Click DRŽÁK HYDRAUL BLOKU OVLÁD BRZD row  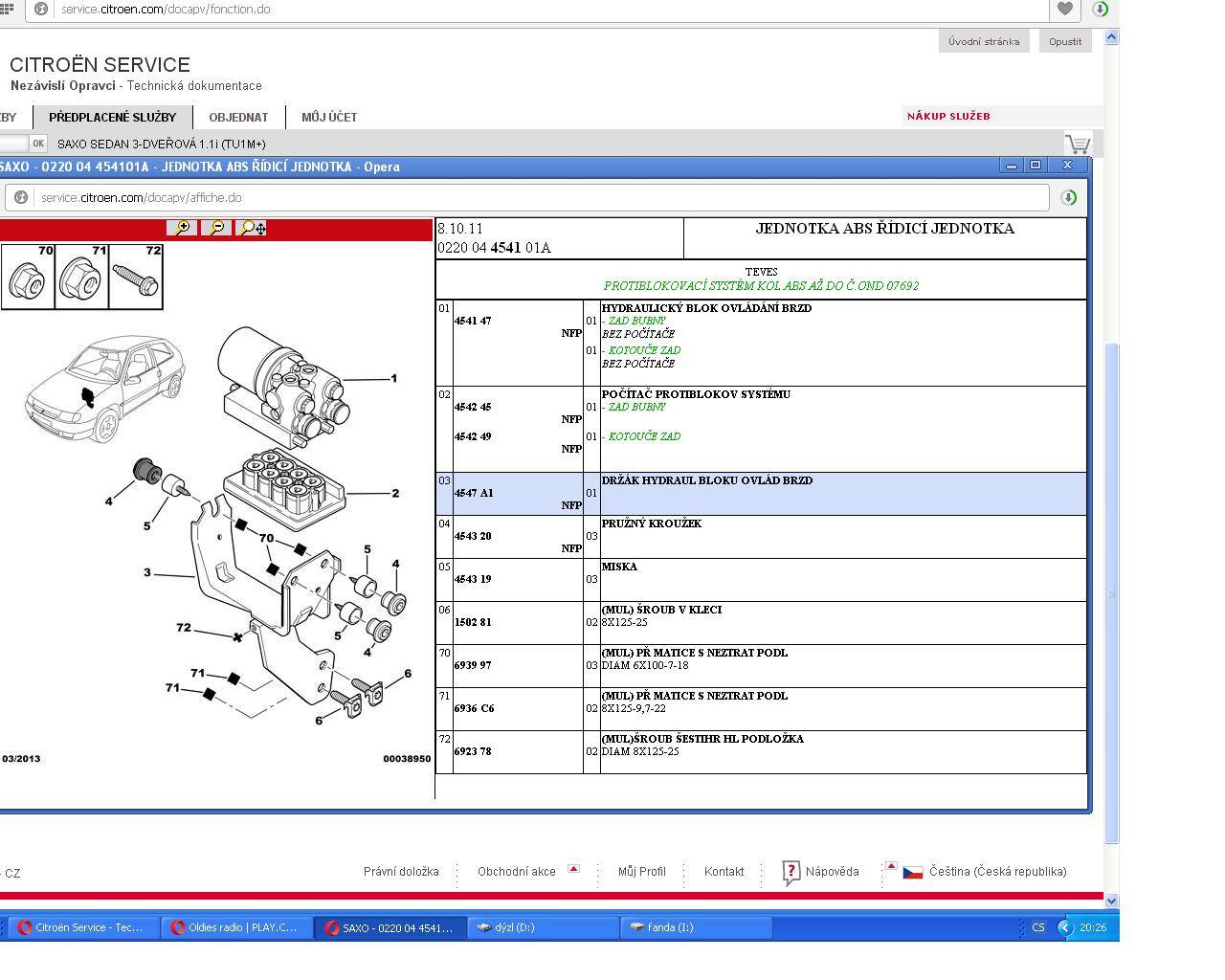[761, 494]
